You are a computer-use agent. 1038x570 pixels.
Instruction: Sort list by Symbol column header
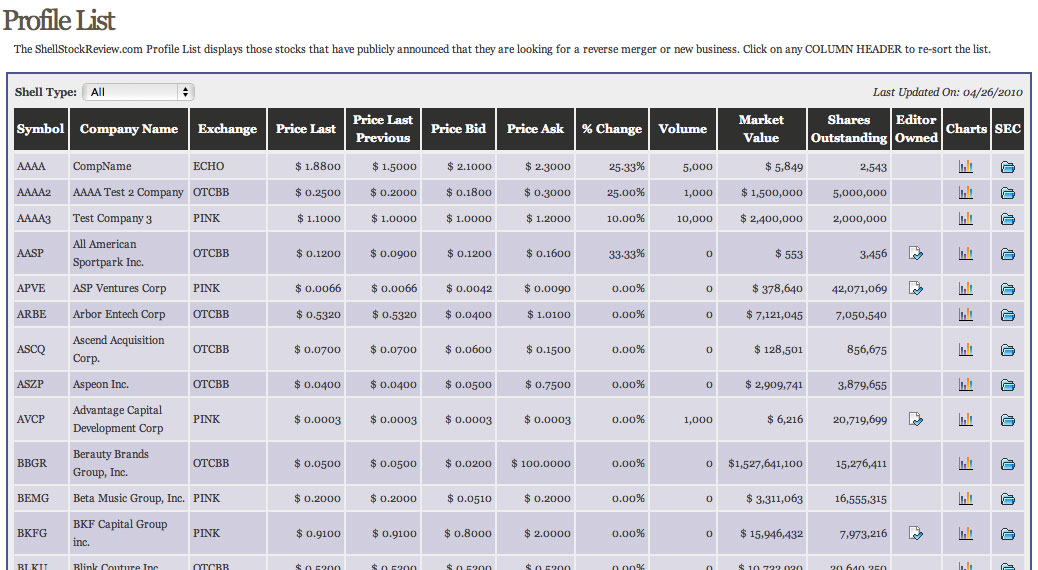click(40, 129)
